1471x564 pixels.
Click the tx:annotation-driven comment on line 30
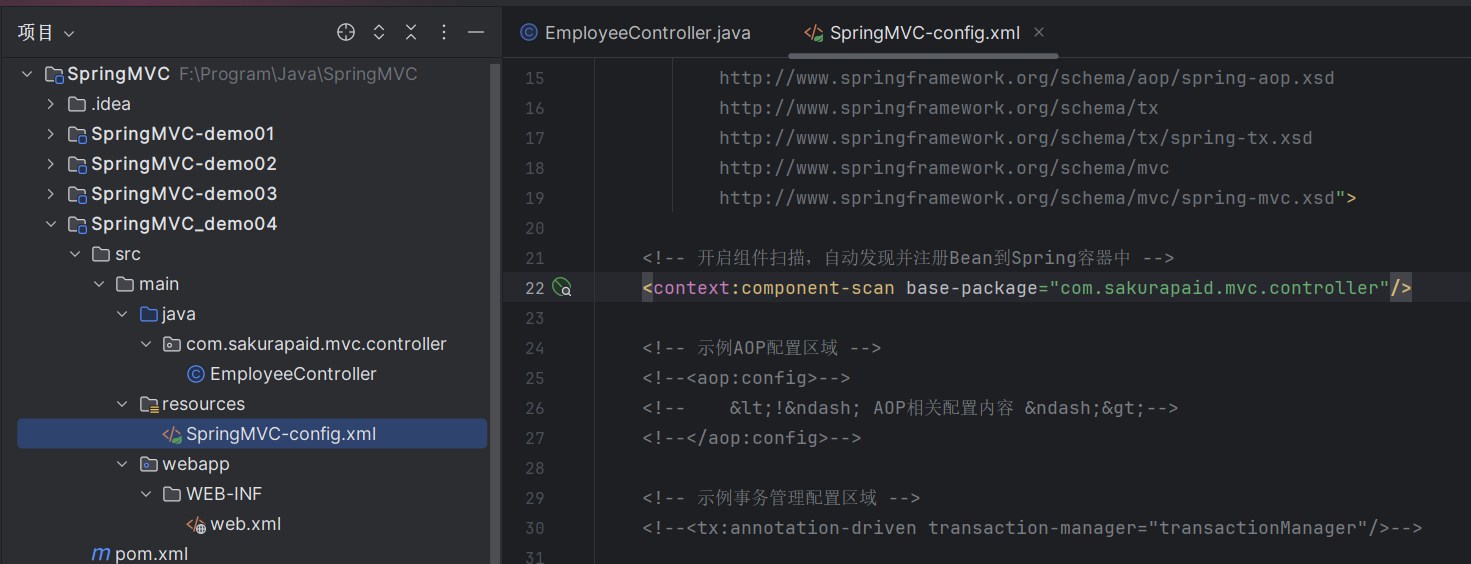[1032, 528]
